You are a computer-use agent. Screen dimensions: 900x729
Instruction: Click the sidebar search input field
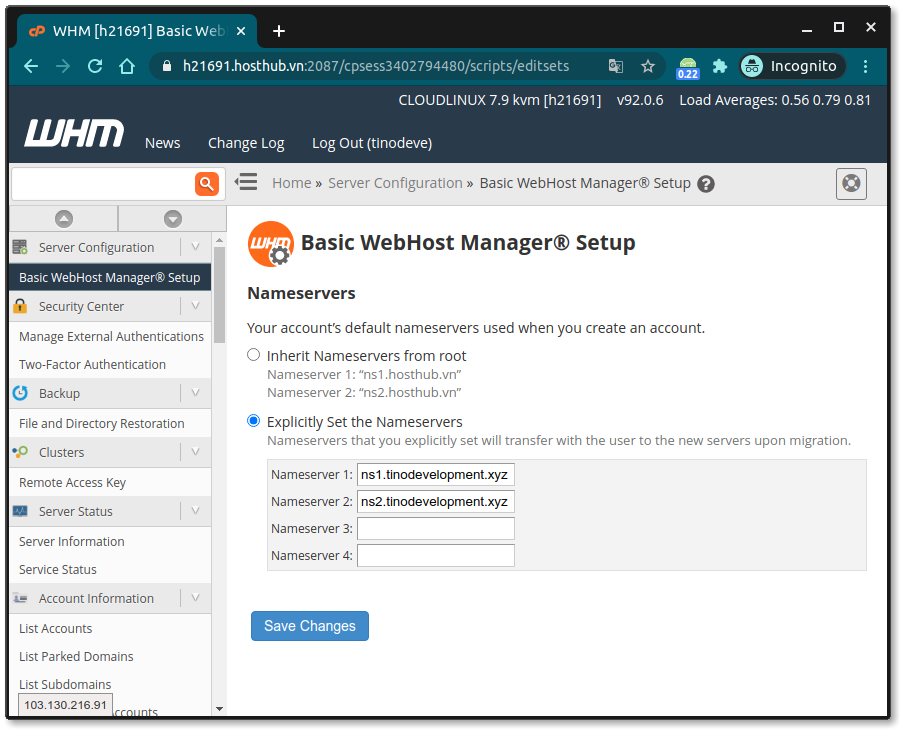click(103, 184)
